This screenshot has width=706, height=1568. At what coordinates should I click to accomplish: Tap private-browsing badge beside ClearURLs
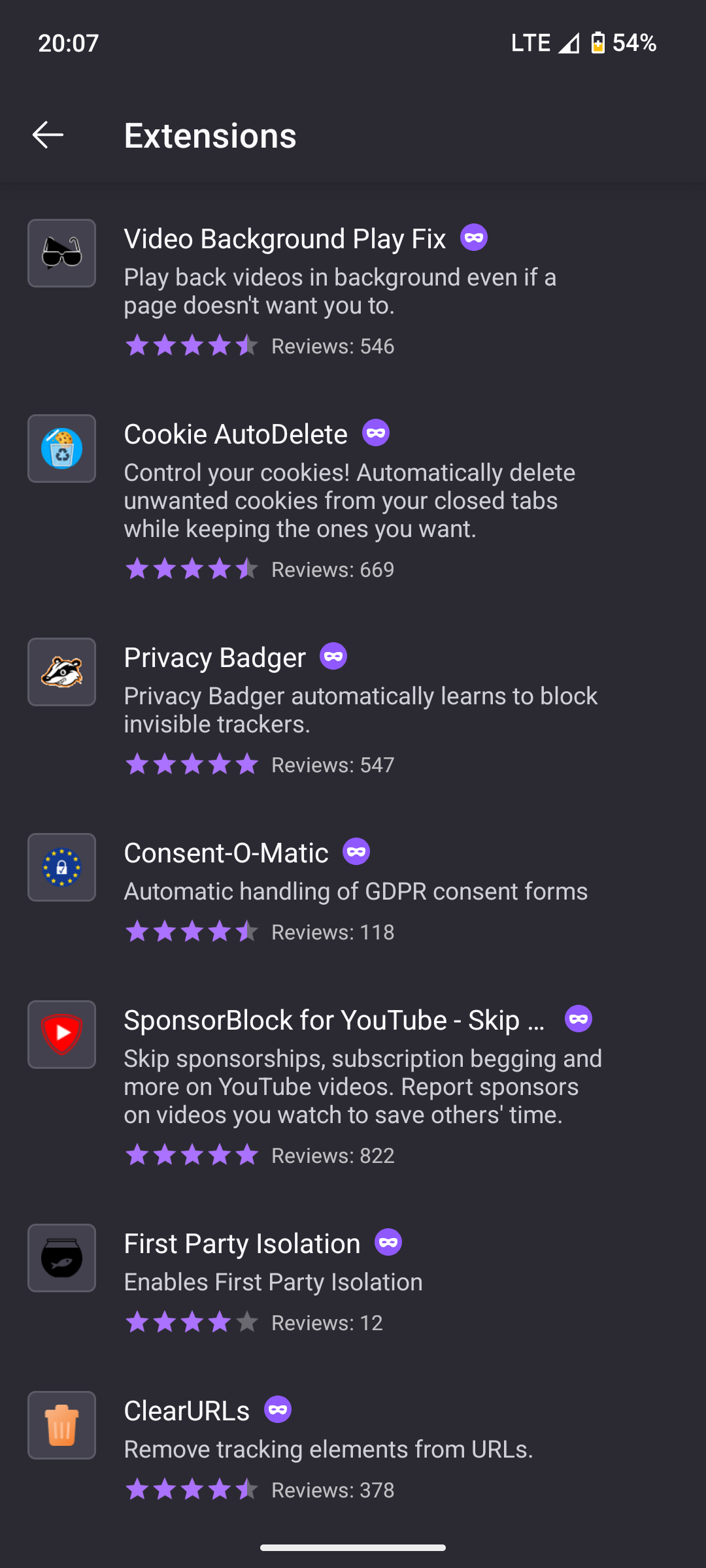tap(278, 1410)
